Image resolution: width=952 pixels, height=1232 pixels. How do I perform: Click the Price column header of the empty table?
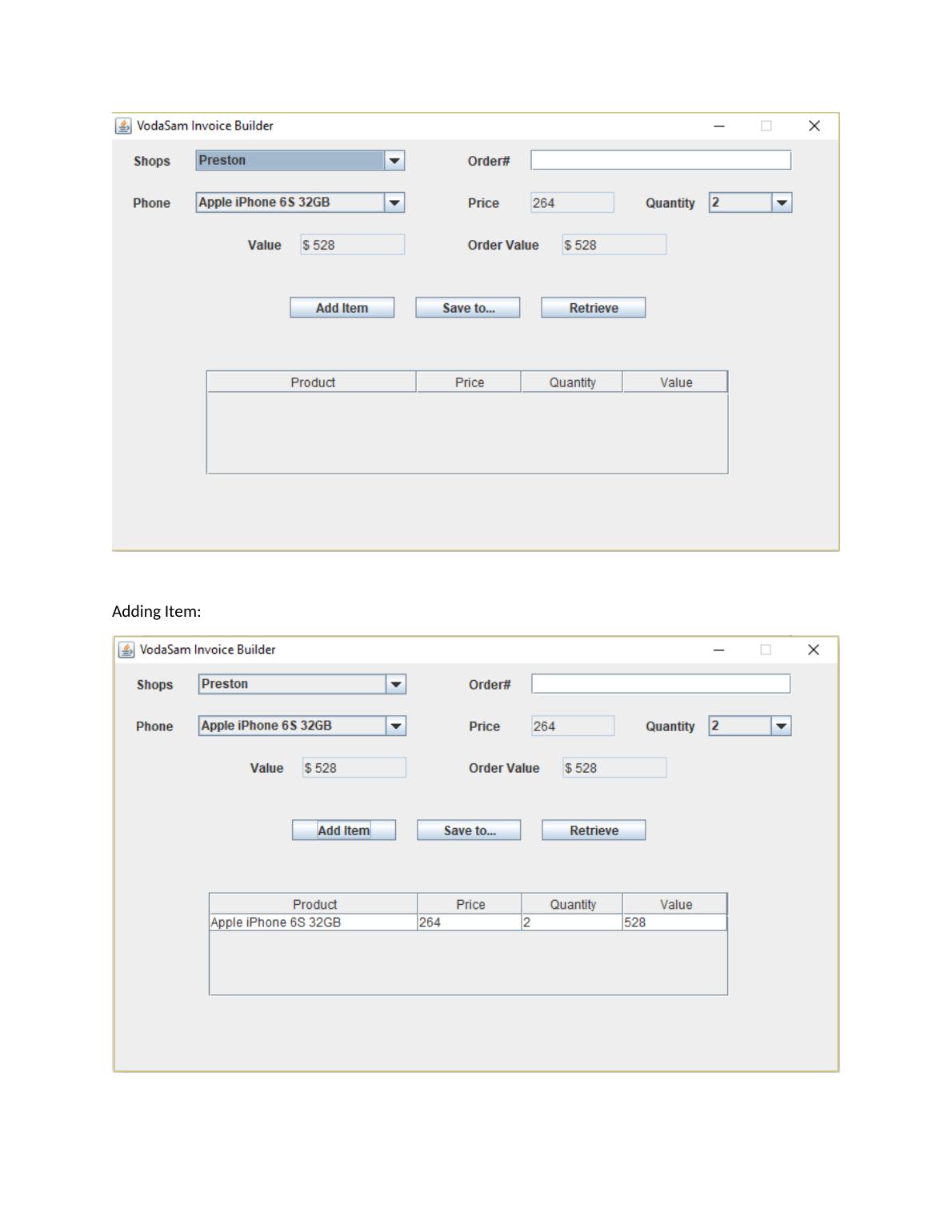coord(469,382)
